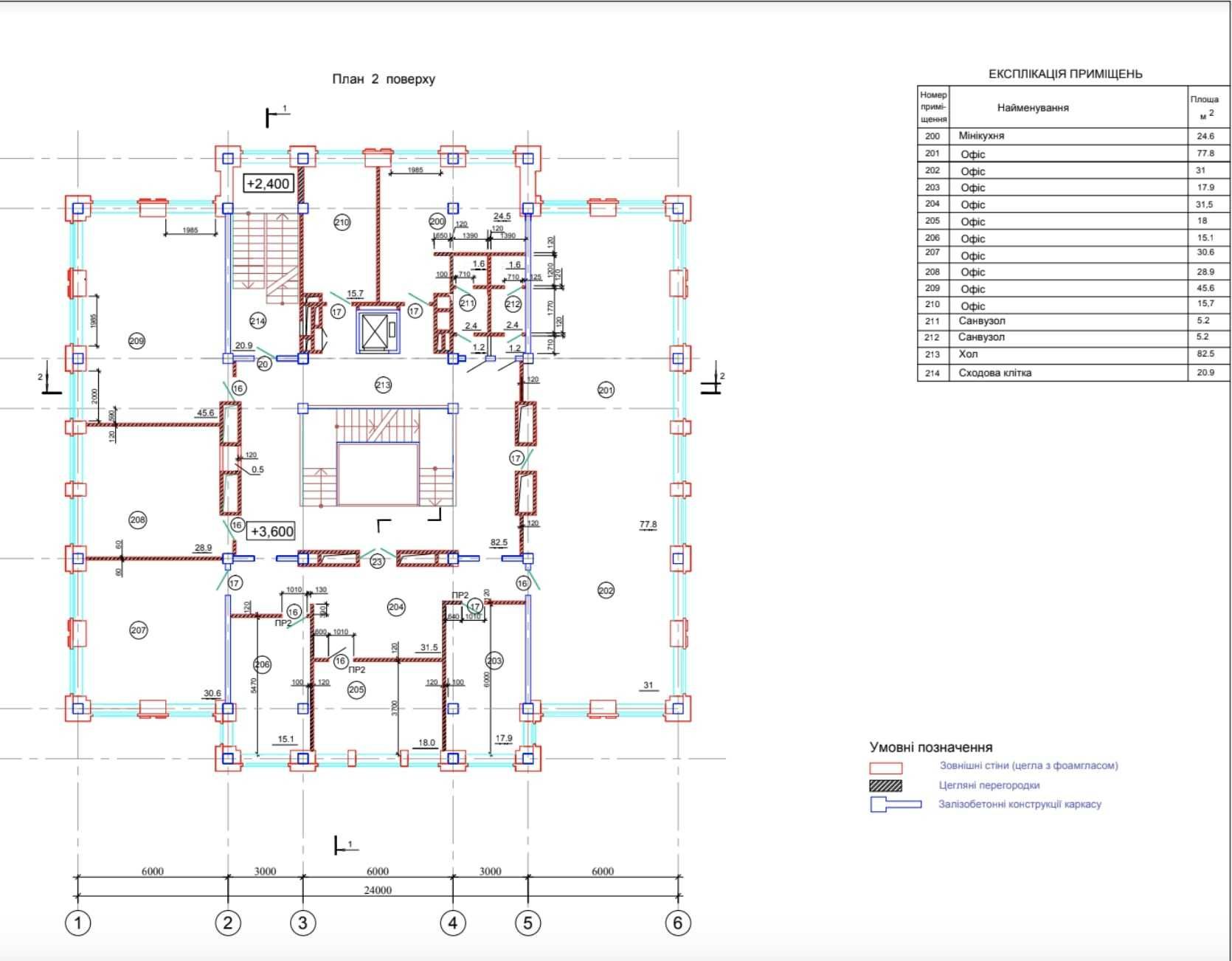Image resolution: width=1232 pixels, height=961 pixels.
Task: Click the +2,400 elevation mark
Action: click(268, 183)
